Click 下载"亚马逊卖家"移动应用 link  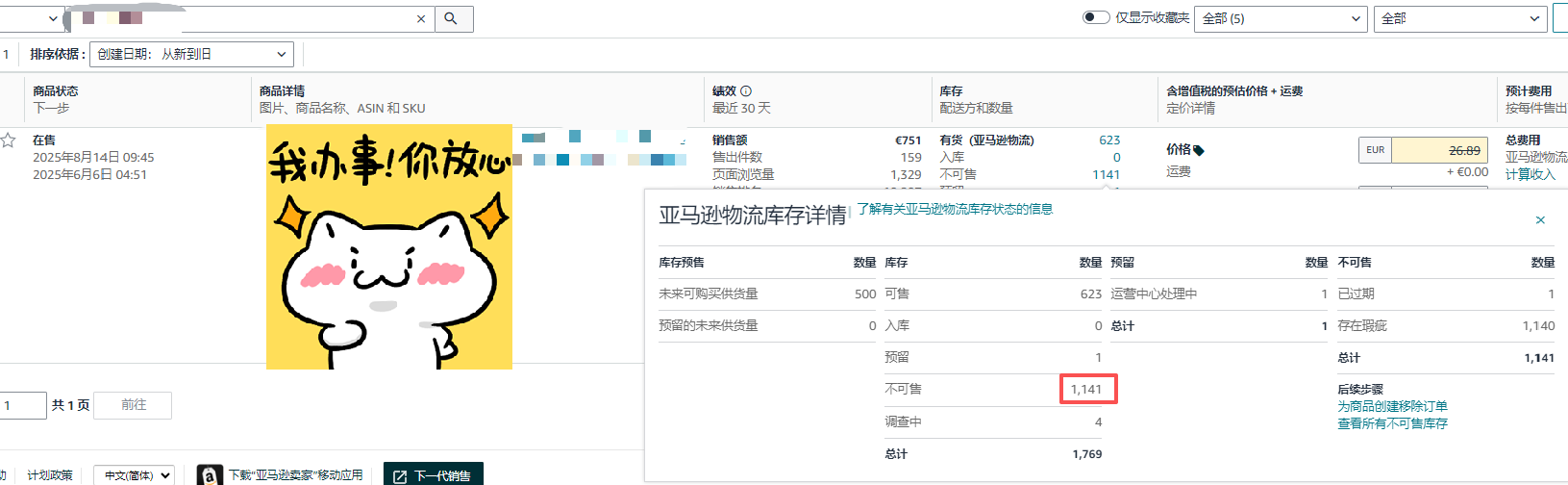pos(296,475)
